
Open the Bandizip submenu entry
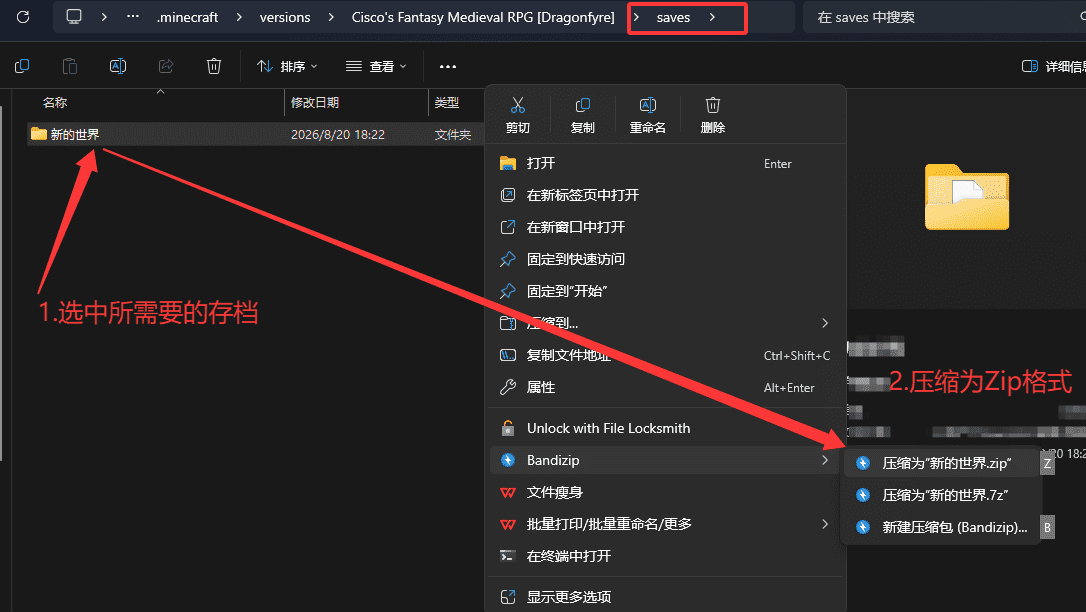pyautogui.click(x=665, y=460)
